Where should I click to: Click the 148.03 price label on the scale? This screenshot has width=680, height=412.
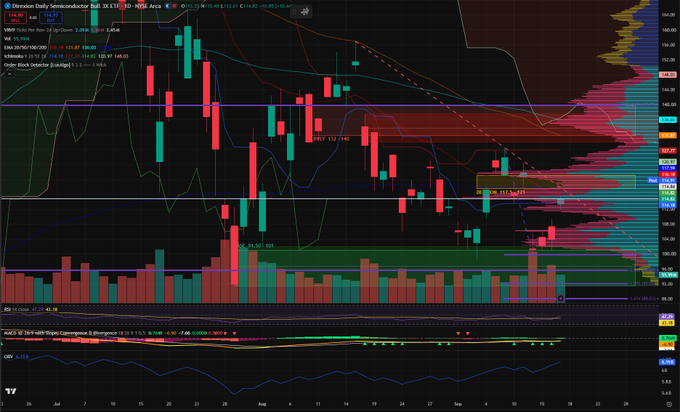667,75
